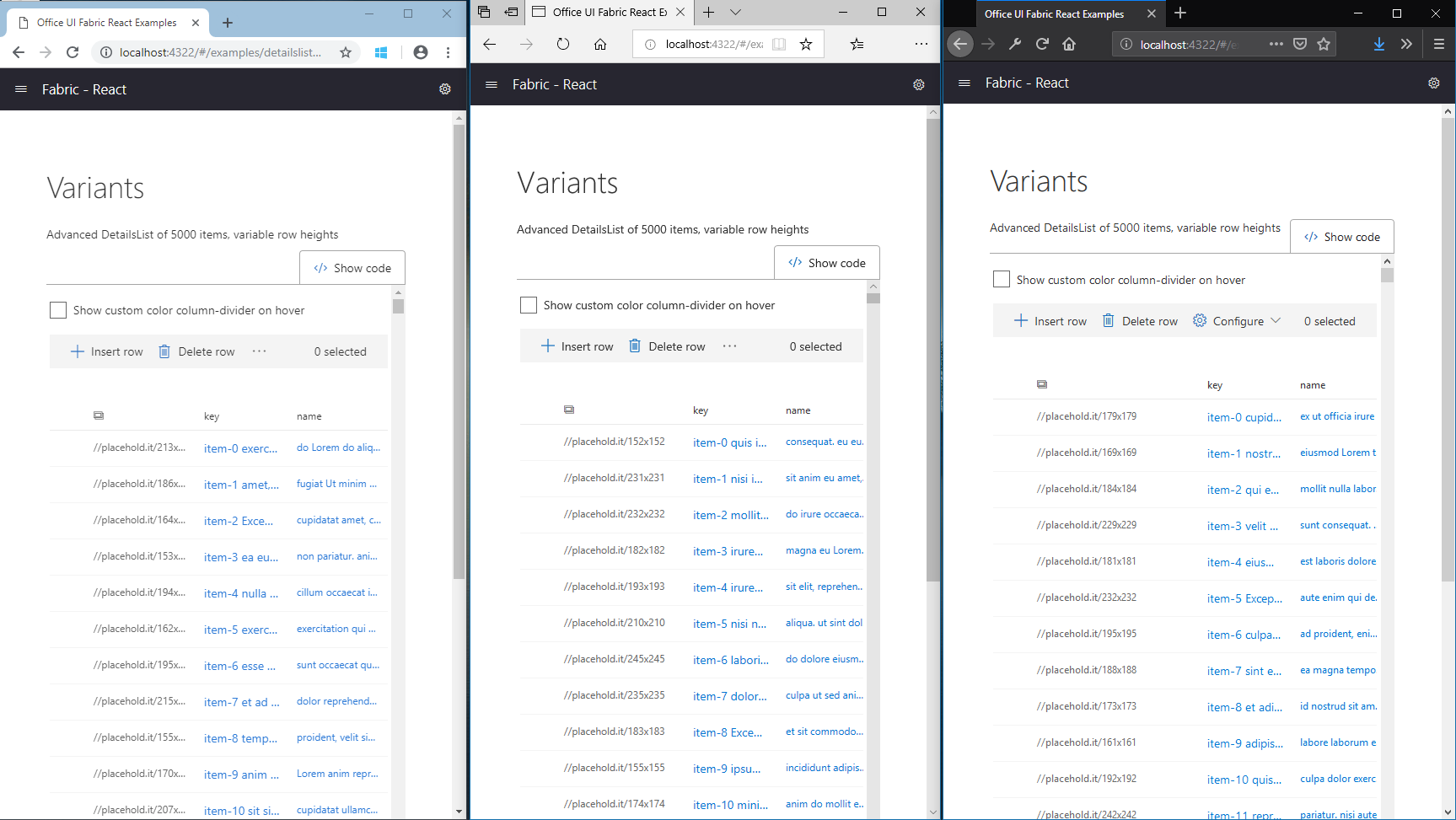Click file type icon column header in Firefox list

(x=1042, y=384)
